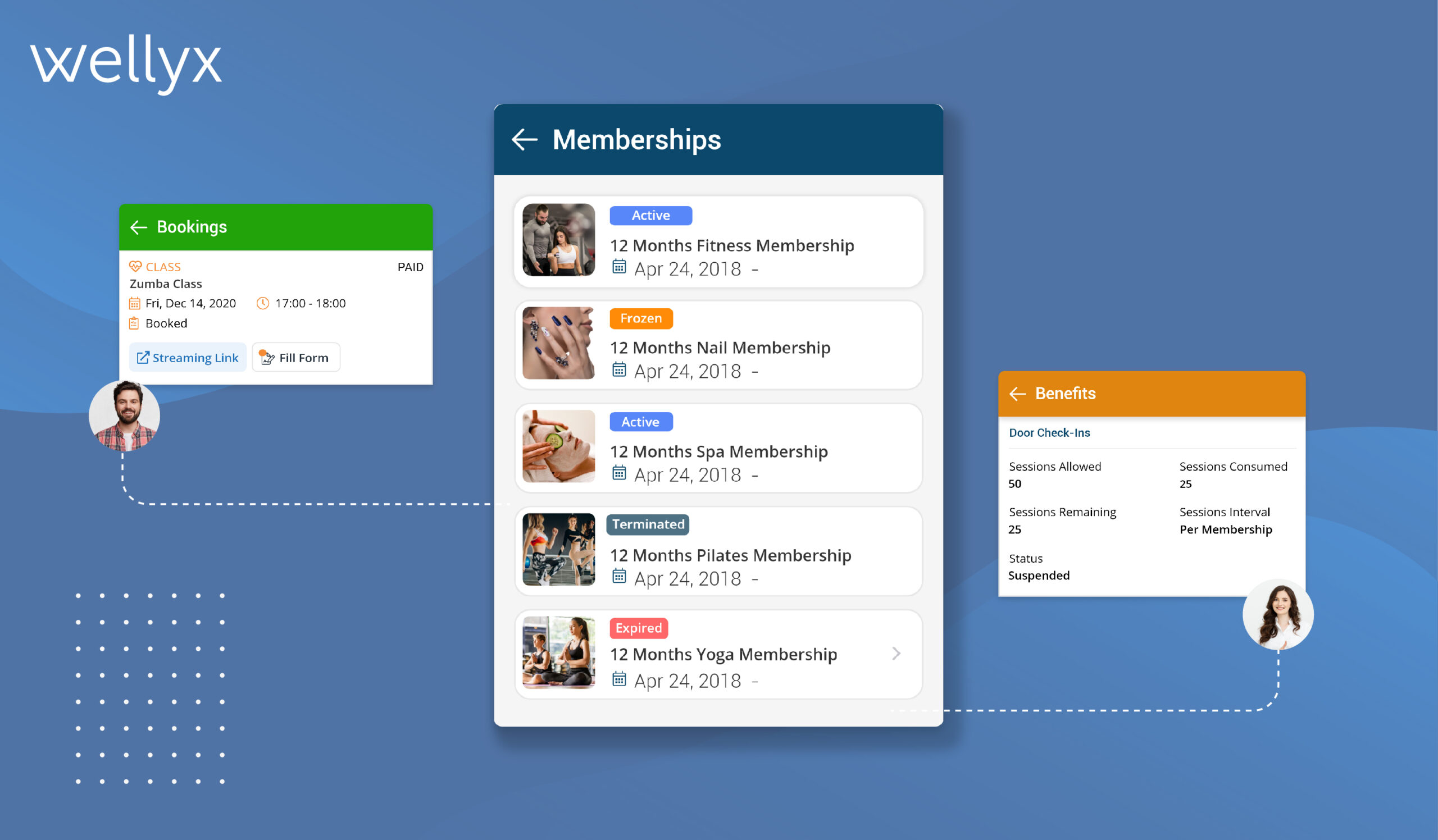This screenshot has height=840, width=1438.
Task: Toggle the Frozen status on Nail Membership
Action: pos(640,318)
